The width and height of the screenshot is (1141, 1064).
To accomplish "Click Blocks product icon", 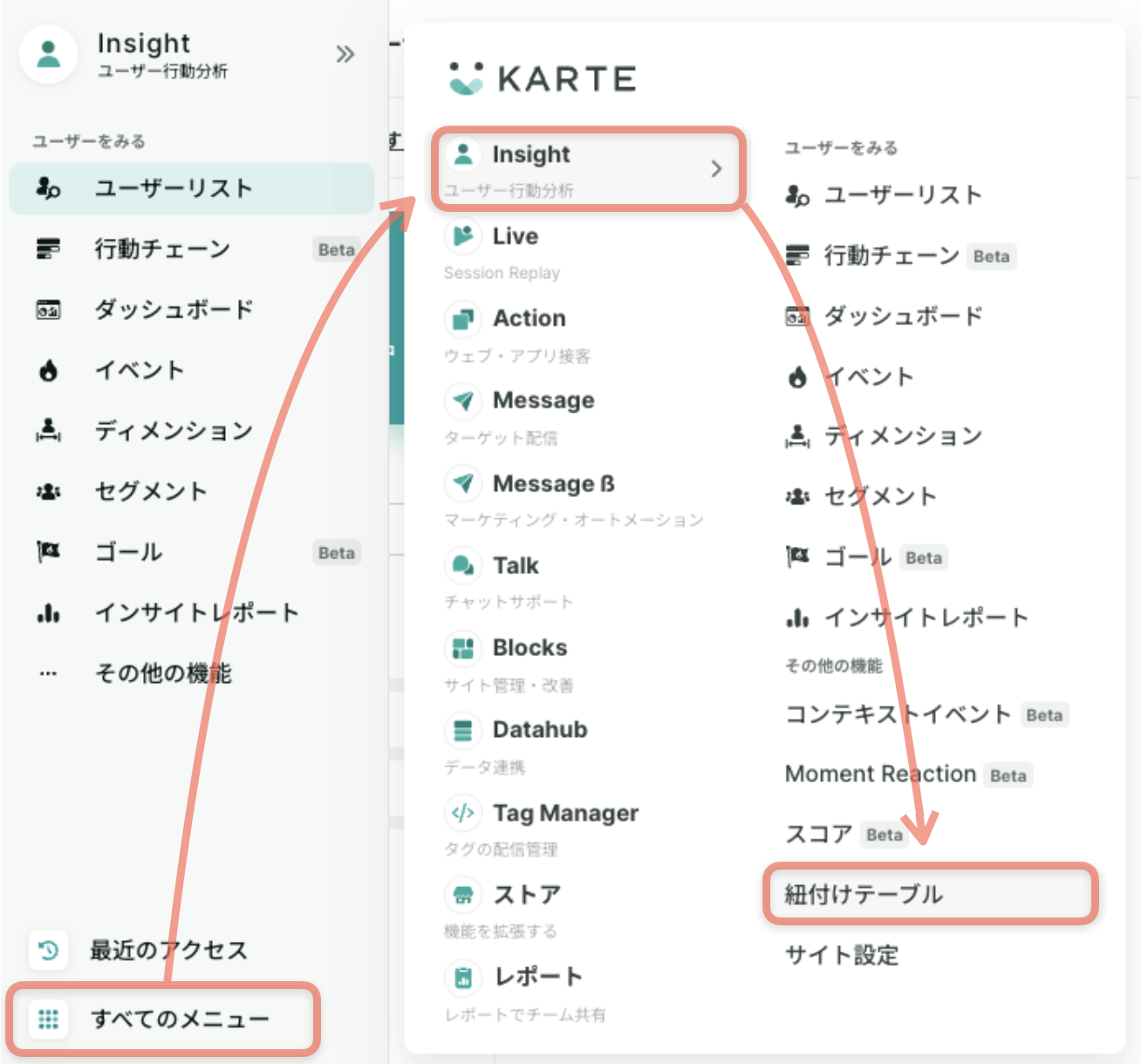I will 463,648.
